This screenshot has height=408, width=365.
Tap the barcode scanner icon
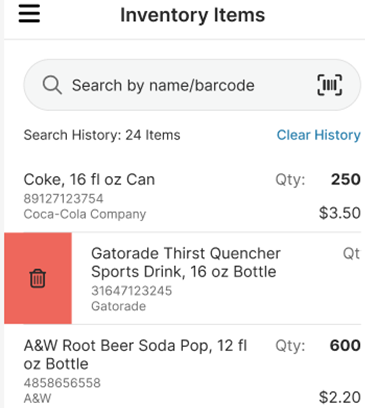330,85
